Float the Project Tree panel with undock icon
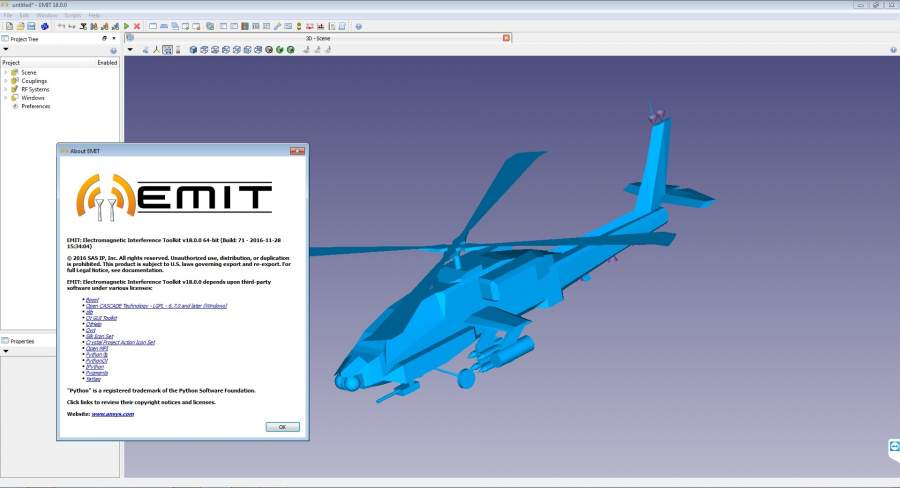The height and width of the screenshot is (488, 900). tap(104, 38)
